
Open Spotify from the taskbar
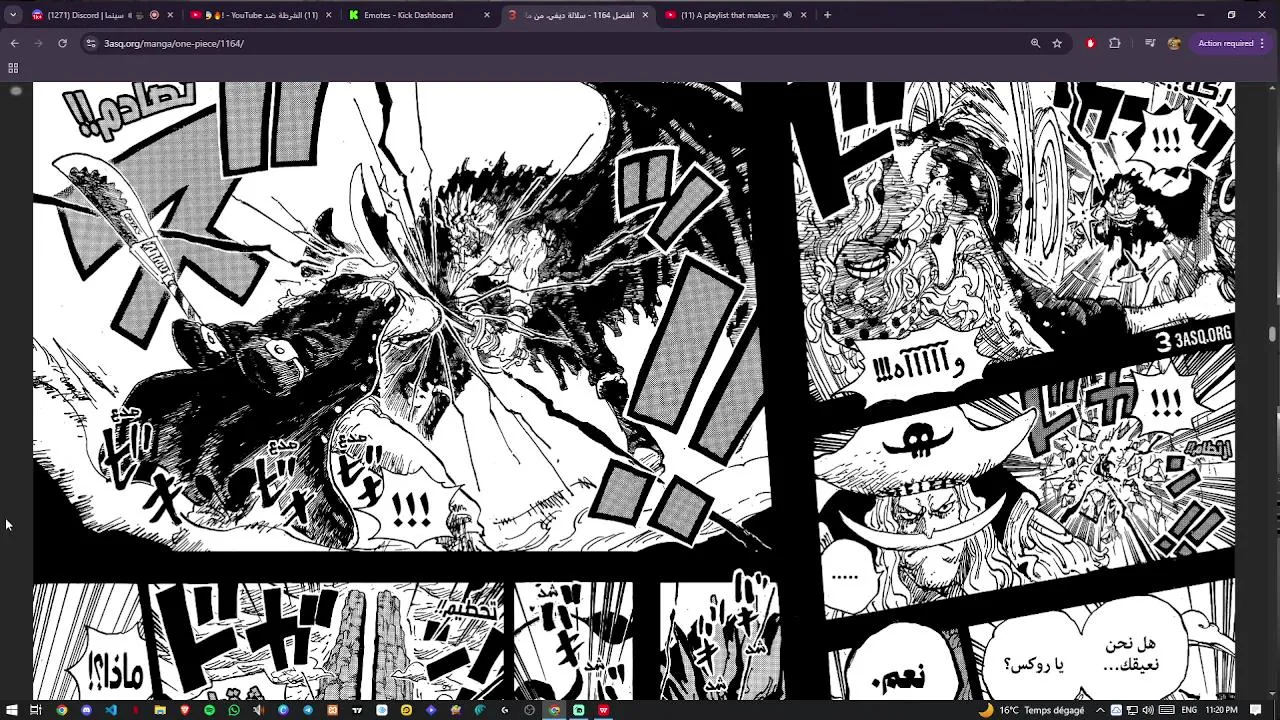(x=209, y=710)
